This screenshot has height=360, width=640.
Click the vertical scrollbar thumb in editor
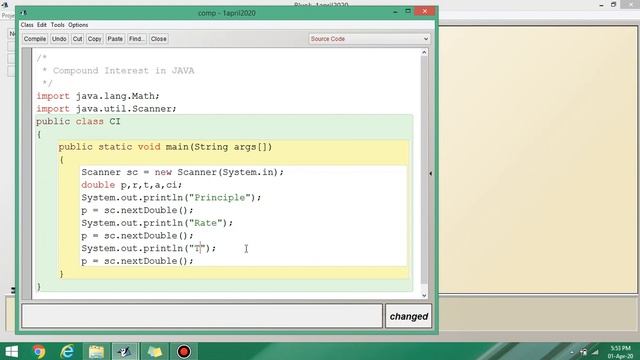tap(424, 170)
